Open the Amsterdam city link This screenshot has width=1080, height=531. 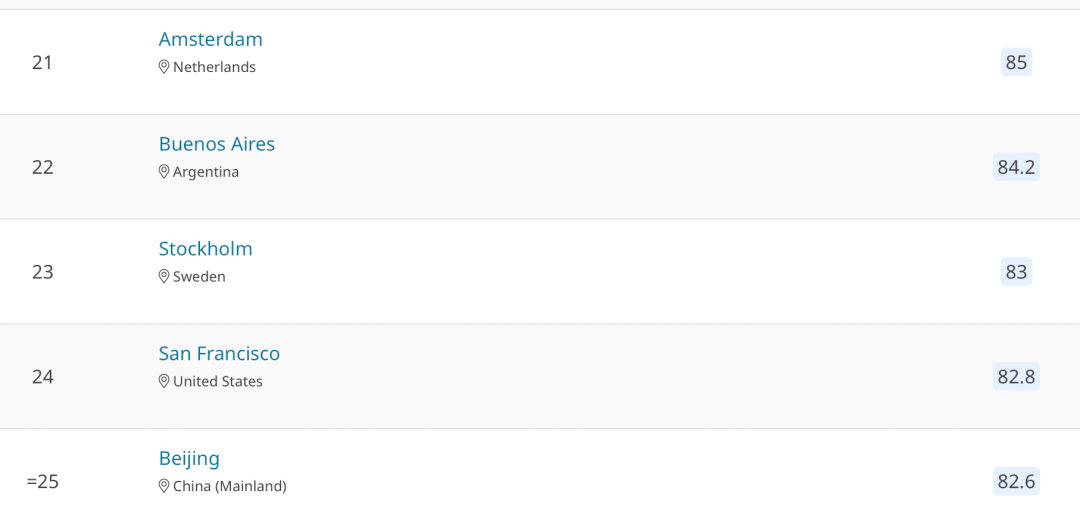click(x=211, y=39)
